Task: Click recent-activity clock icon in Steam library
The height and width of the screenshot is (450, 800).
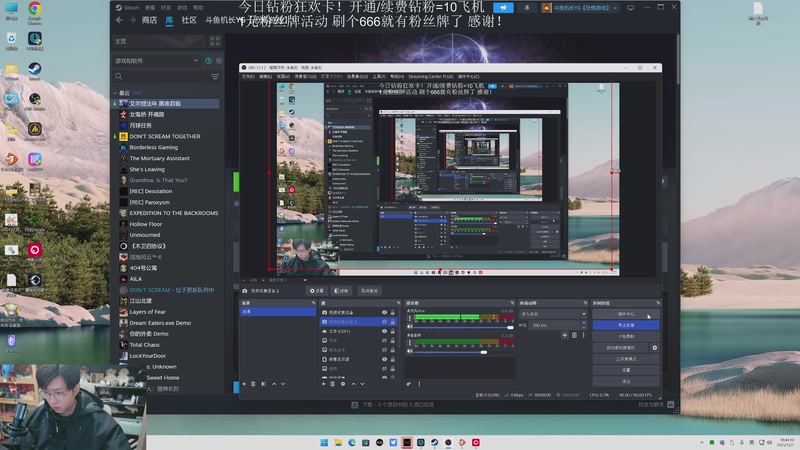Action: pyautogui.click(x=208, y=61)
